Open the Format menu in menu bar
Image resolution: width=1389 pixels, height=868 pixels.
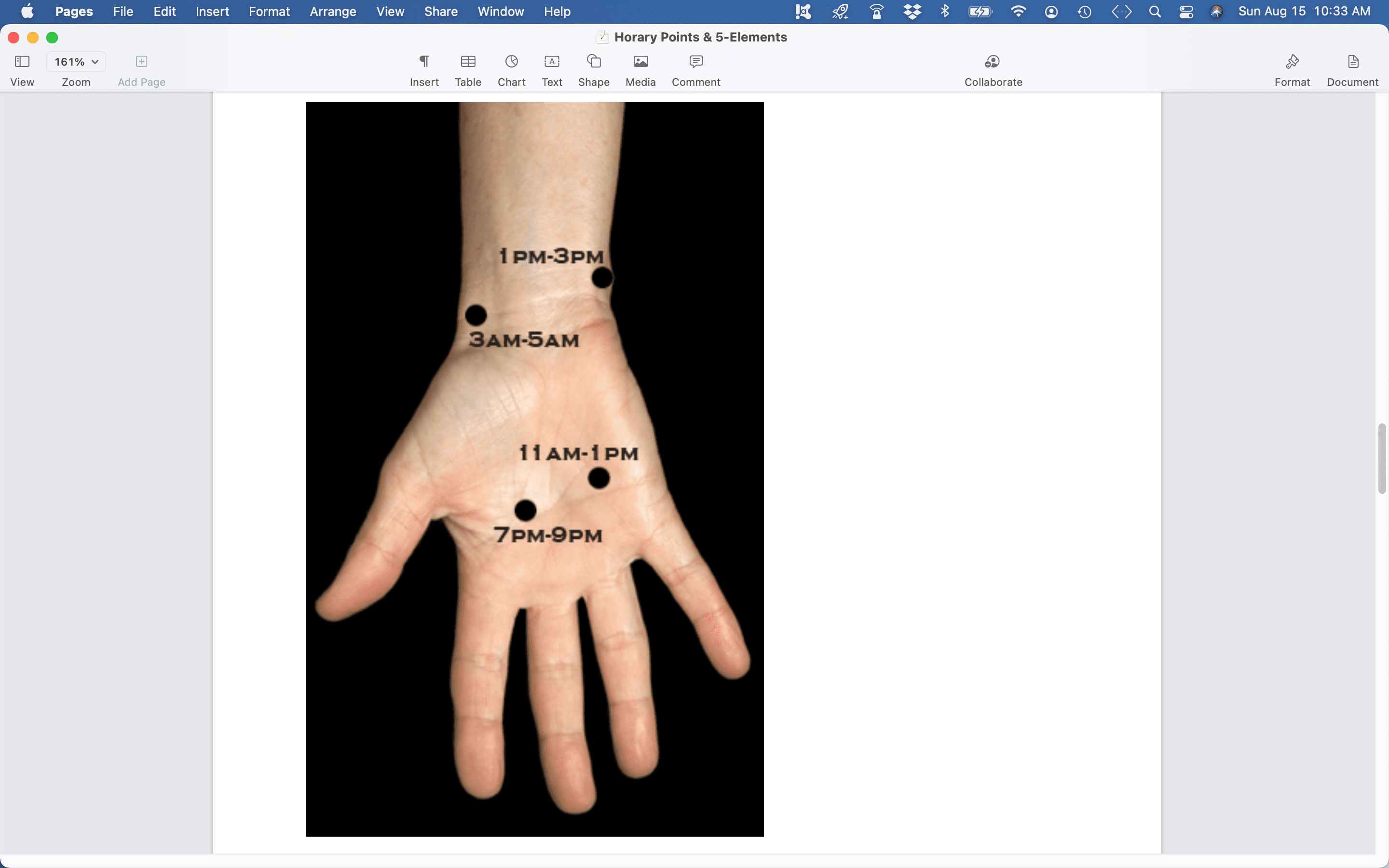[269, 12]
